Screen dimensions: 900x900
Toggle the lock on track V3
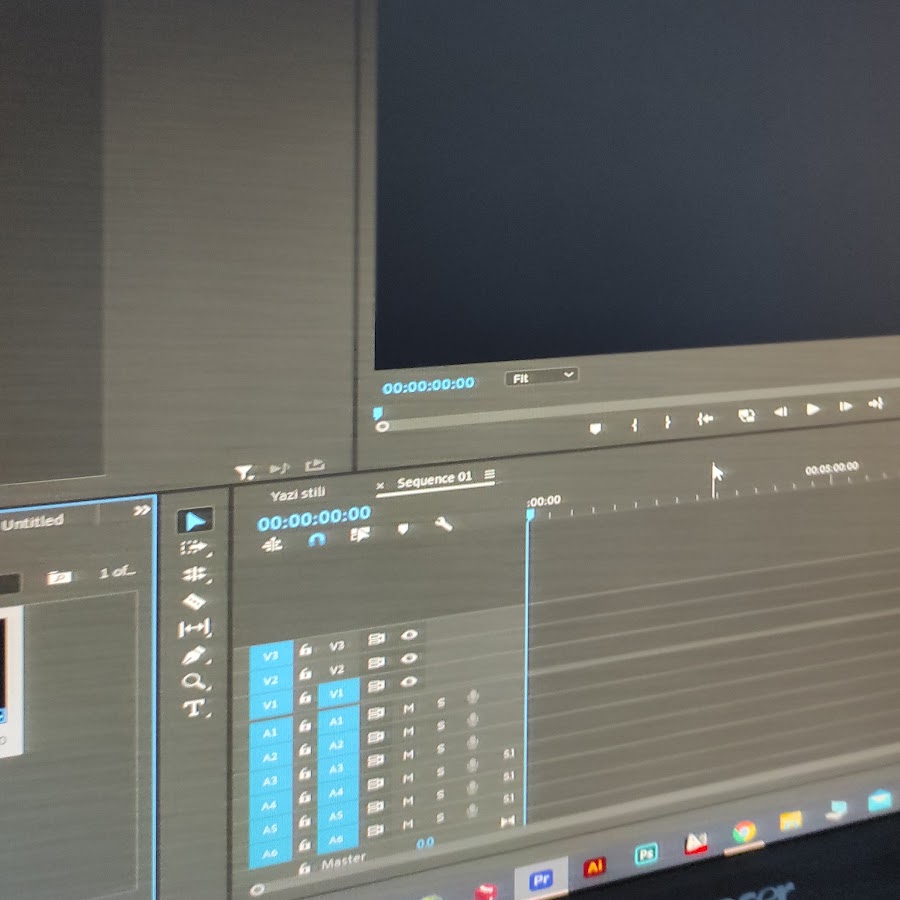coord(305,649)
